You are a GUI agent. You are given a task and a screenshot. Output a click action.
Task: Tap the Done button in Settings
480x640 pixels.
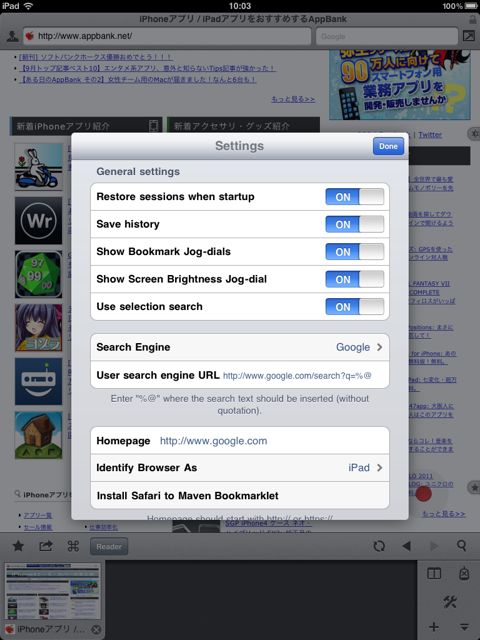pyautogui.click(x=388, y=146)
